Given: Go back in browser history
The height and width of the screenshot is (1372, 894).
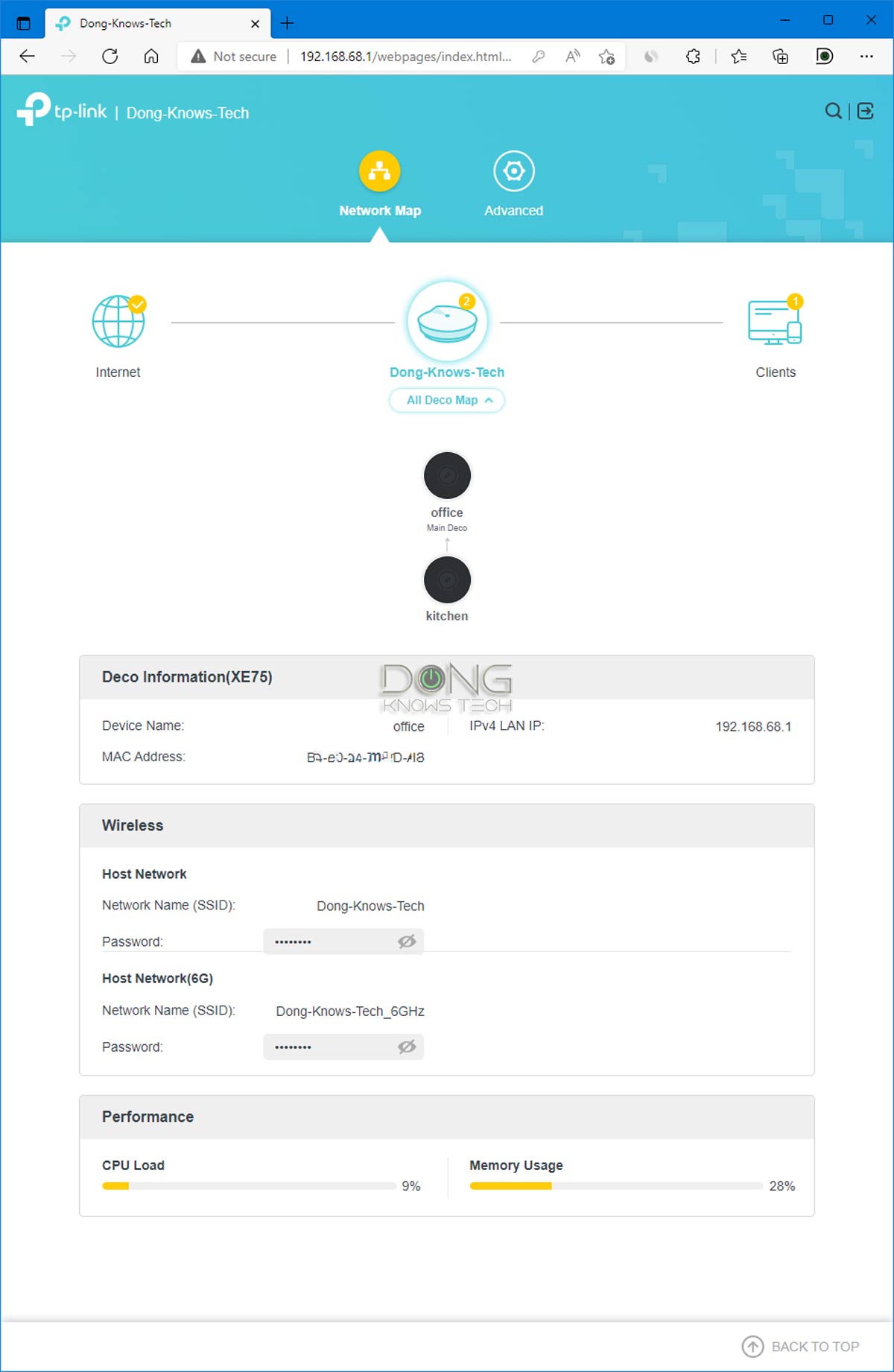Looking at the screenshot, I should (28, 57).
